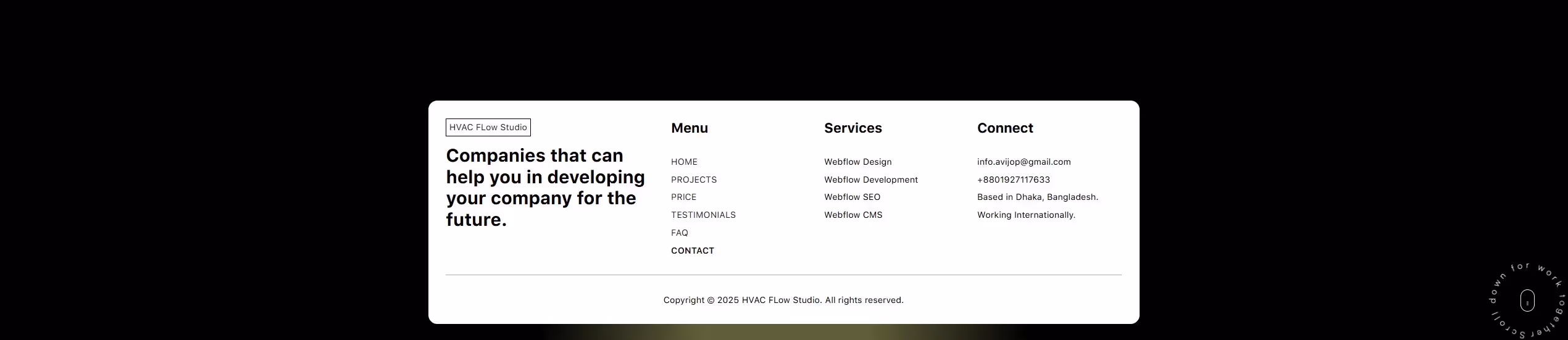Go to PROJECTS in footer menu
The width and height of the screenshot is (1568, 340).
pyautogui.click(x=694, y=180)
